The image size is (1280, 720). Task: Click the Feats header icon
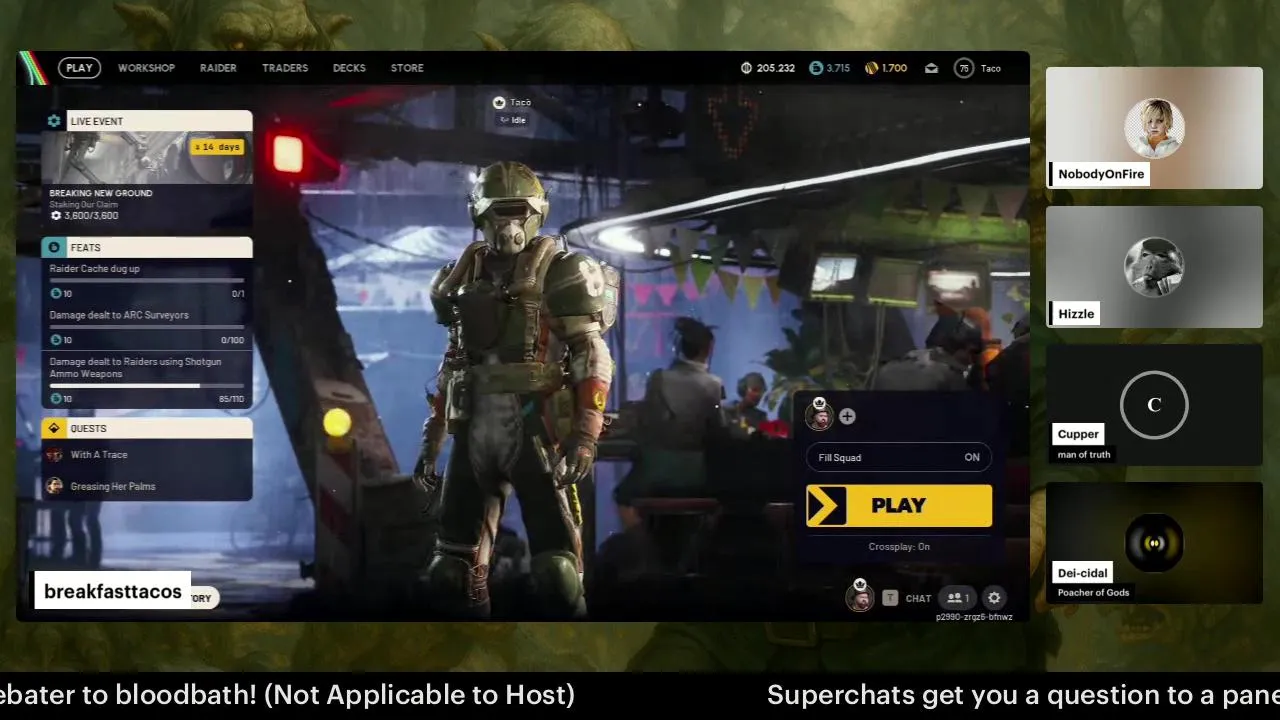pyautogui.click(x=54, y=247)
